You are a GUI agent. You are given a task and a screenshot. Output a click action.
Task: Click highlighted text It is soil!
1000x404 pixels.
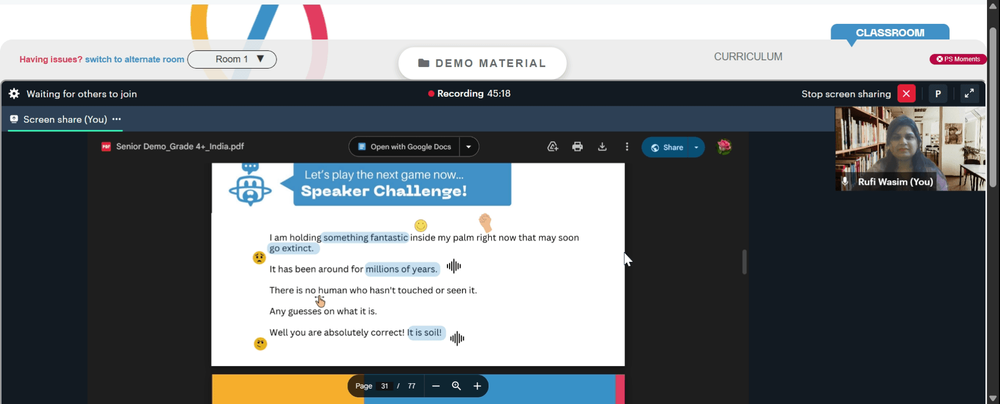tap(426, 333)
